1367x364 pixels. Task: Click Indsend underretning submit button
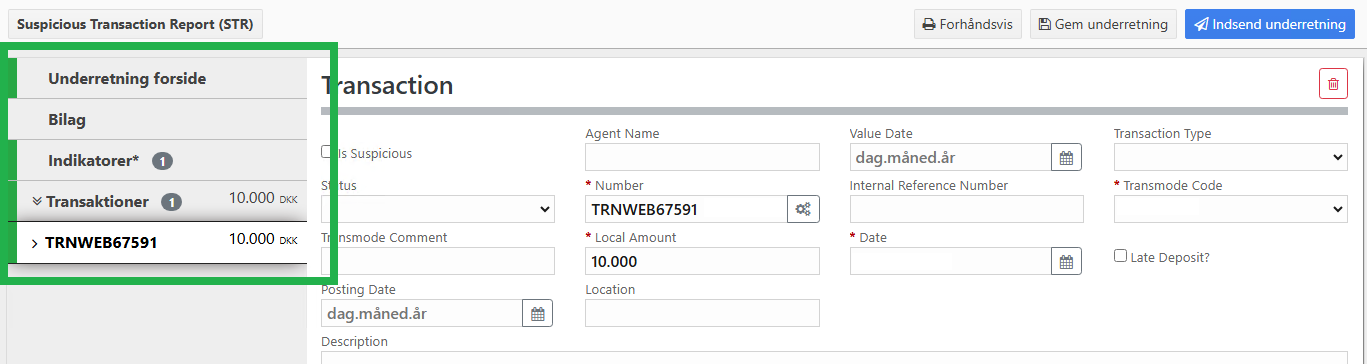point(1270,24)
